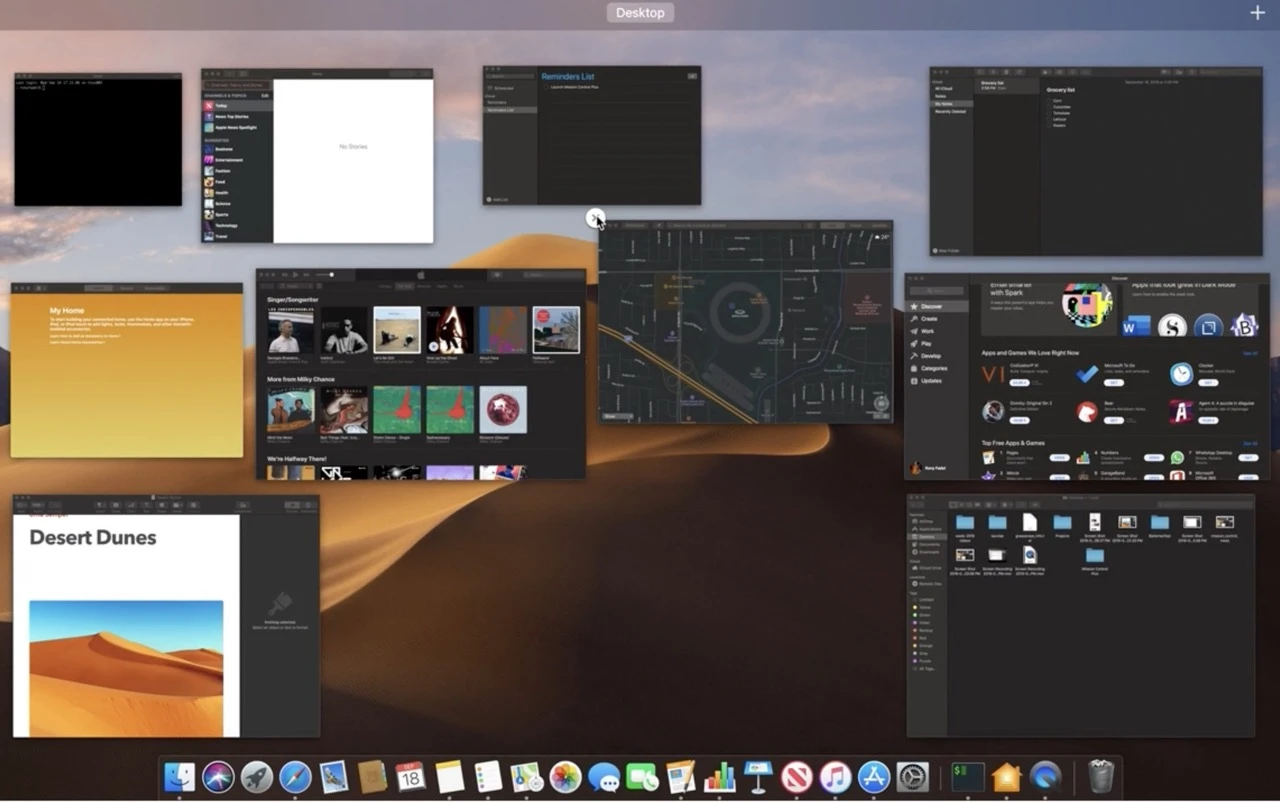
Task: Open FaceTime icon in the Dock
Action: [642, 777]
